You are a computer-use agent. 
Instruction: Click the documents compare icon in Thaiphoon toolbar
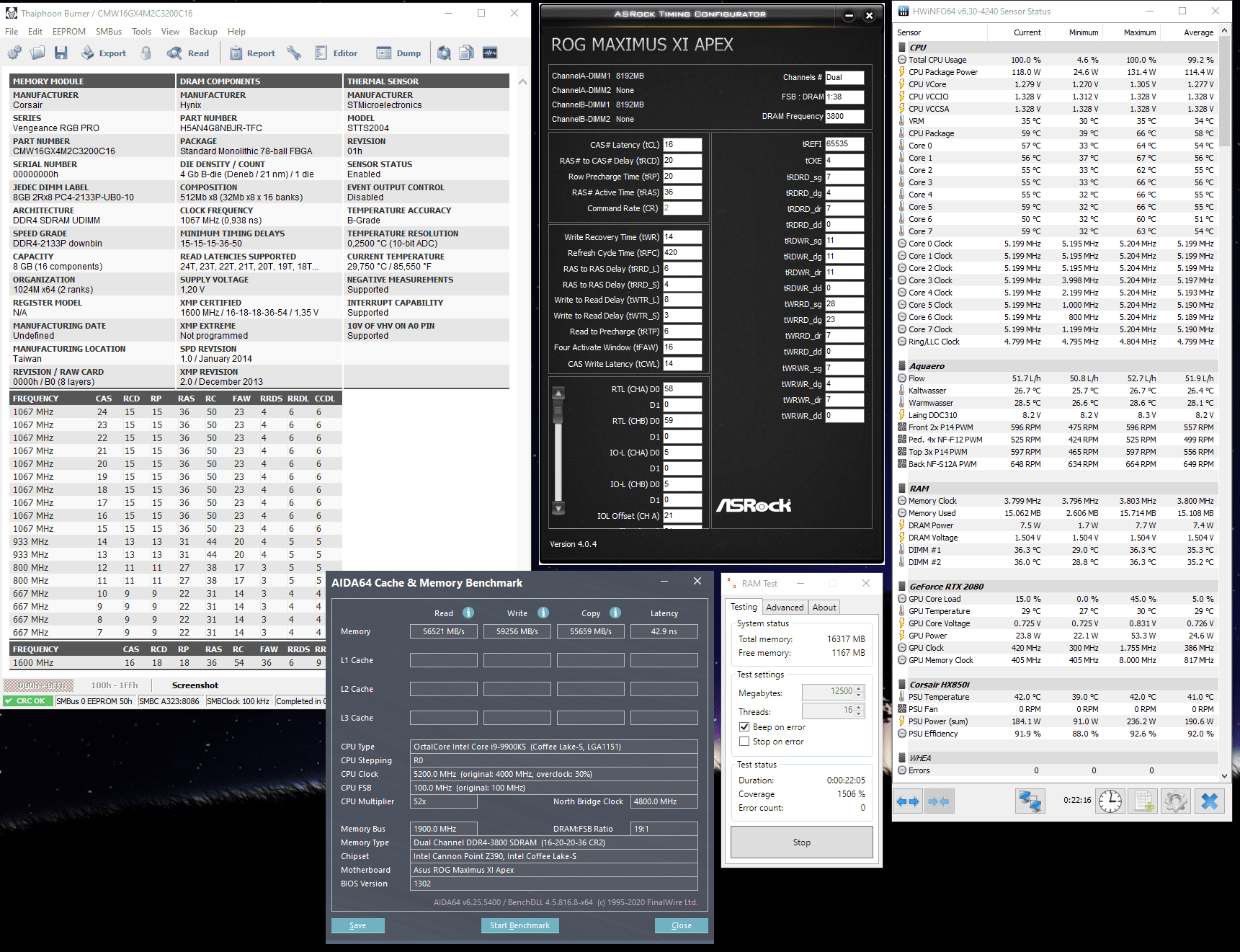pyautogui.click(x=467, y=53)
